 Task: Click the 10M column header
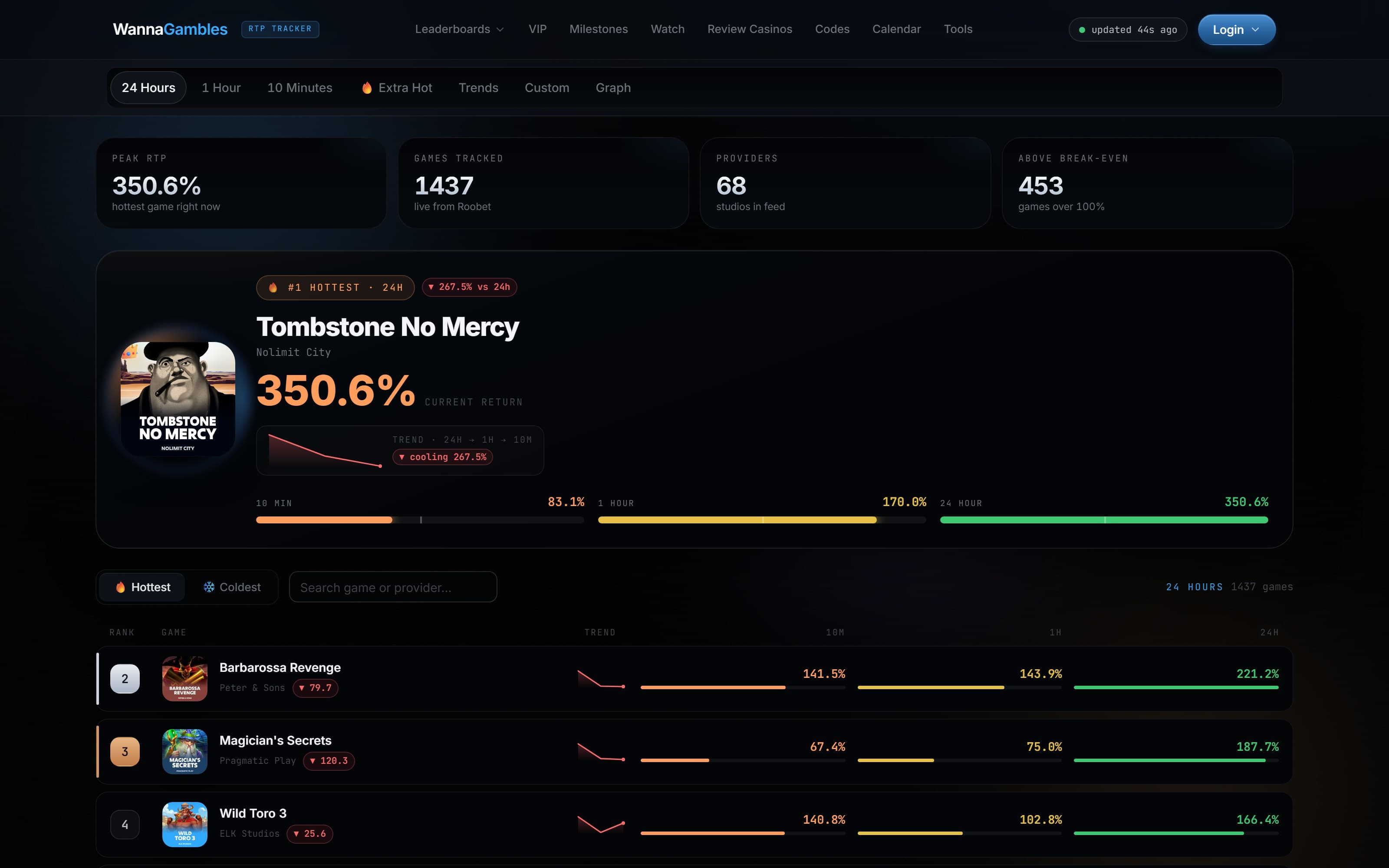point(835,633)
